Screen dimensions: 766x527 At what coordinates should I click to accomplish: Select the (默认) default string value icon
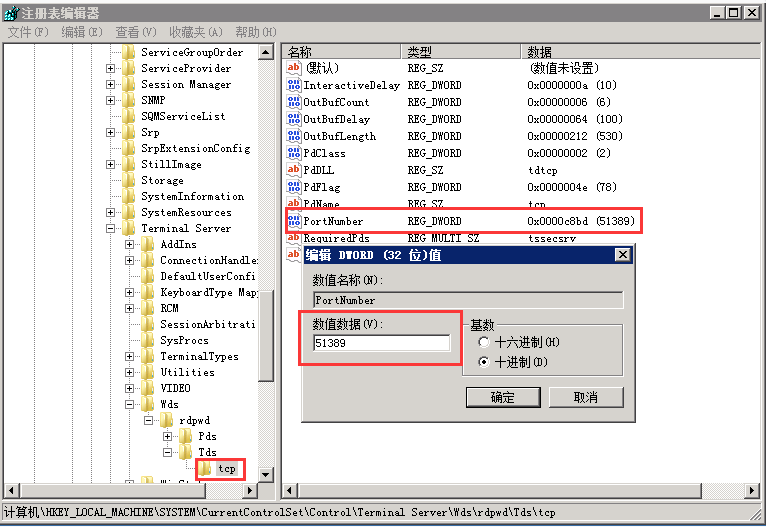[294, 68]
